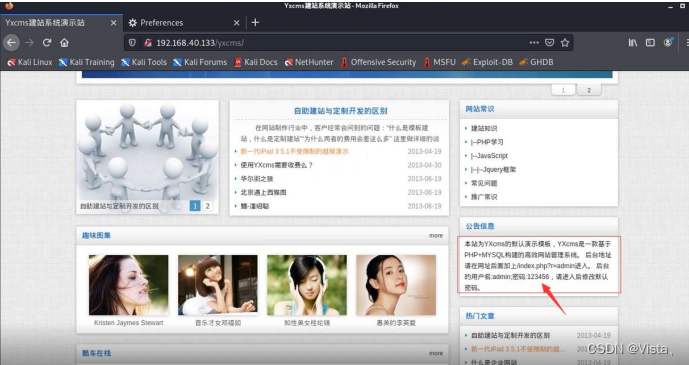Open the 趣味图集 section title
Screen dimensions: 689x365
click(x=96, y=235)
